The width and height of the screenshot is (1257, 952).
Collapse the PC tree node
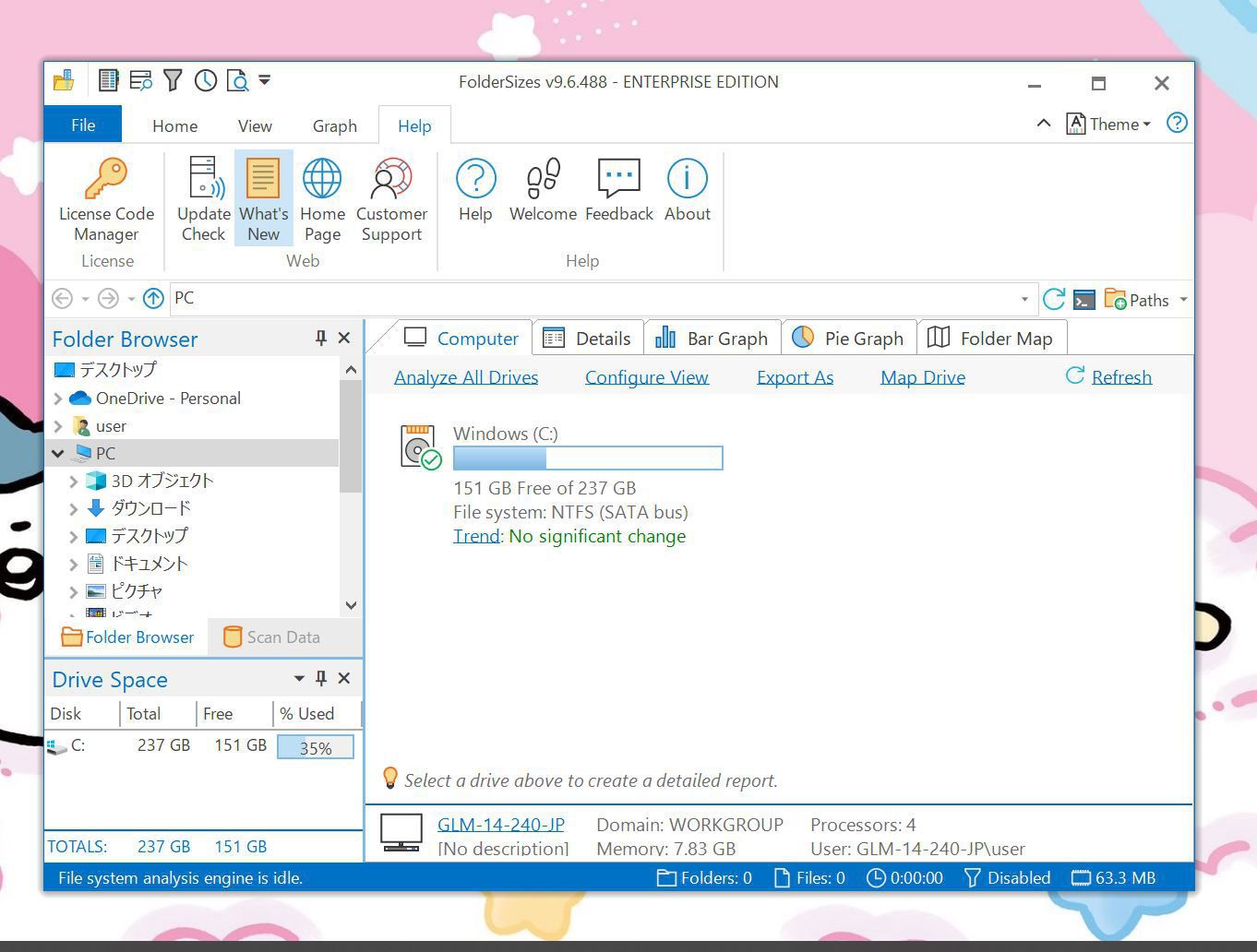pos(58,453)
